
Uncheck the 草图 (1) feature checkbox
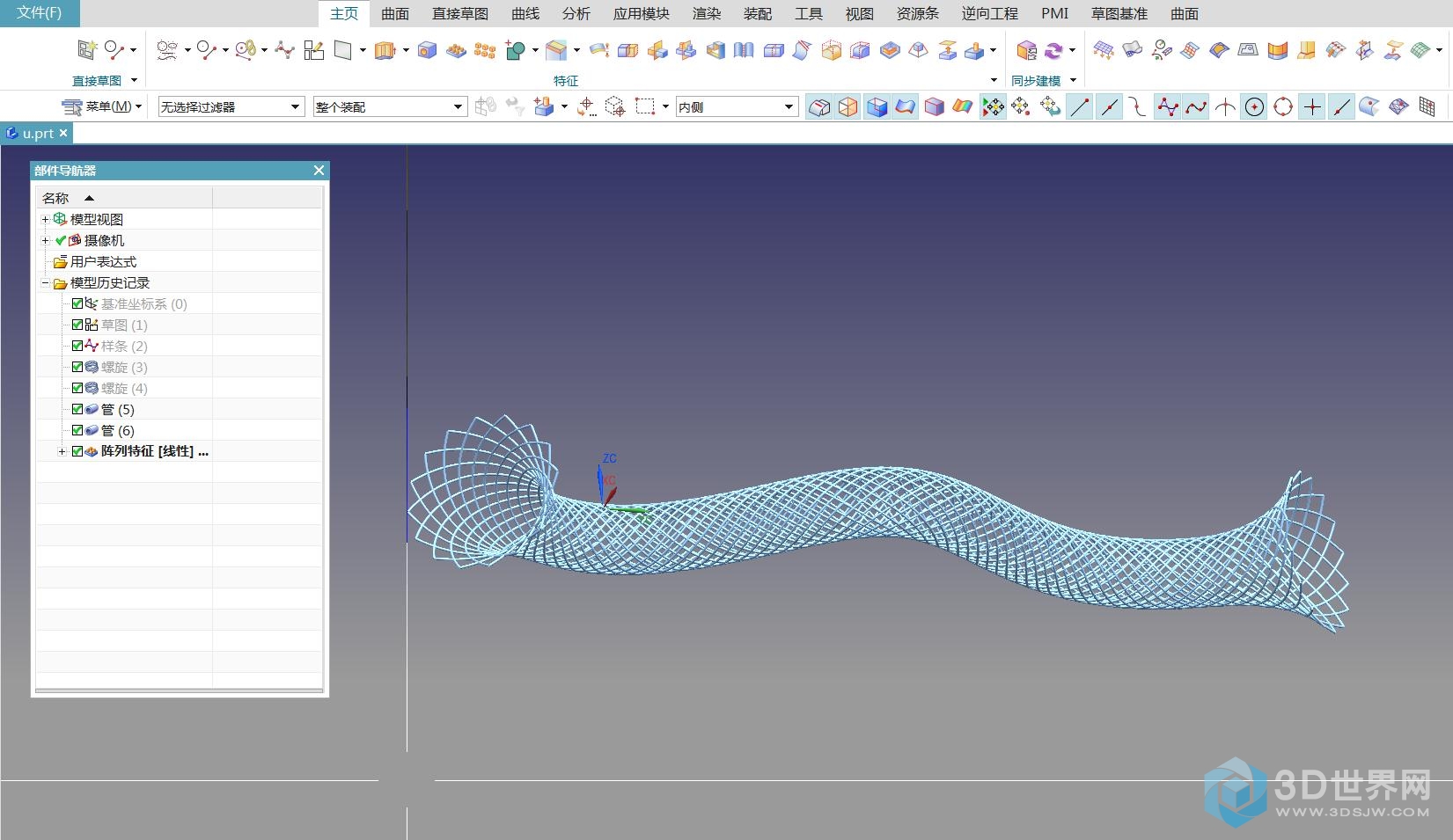point(77,325)
